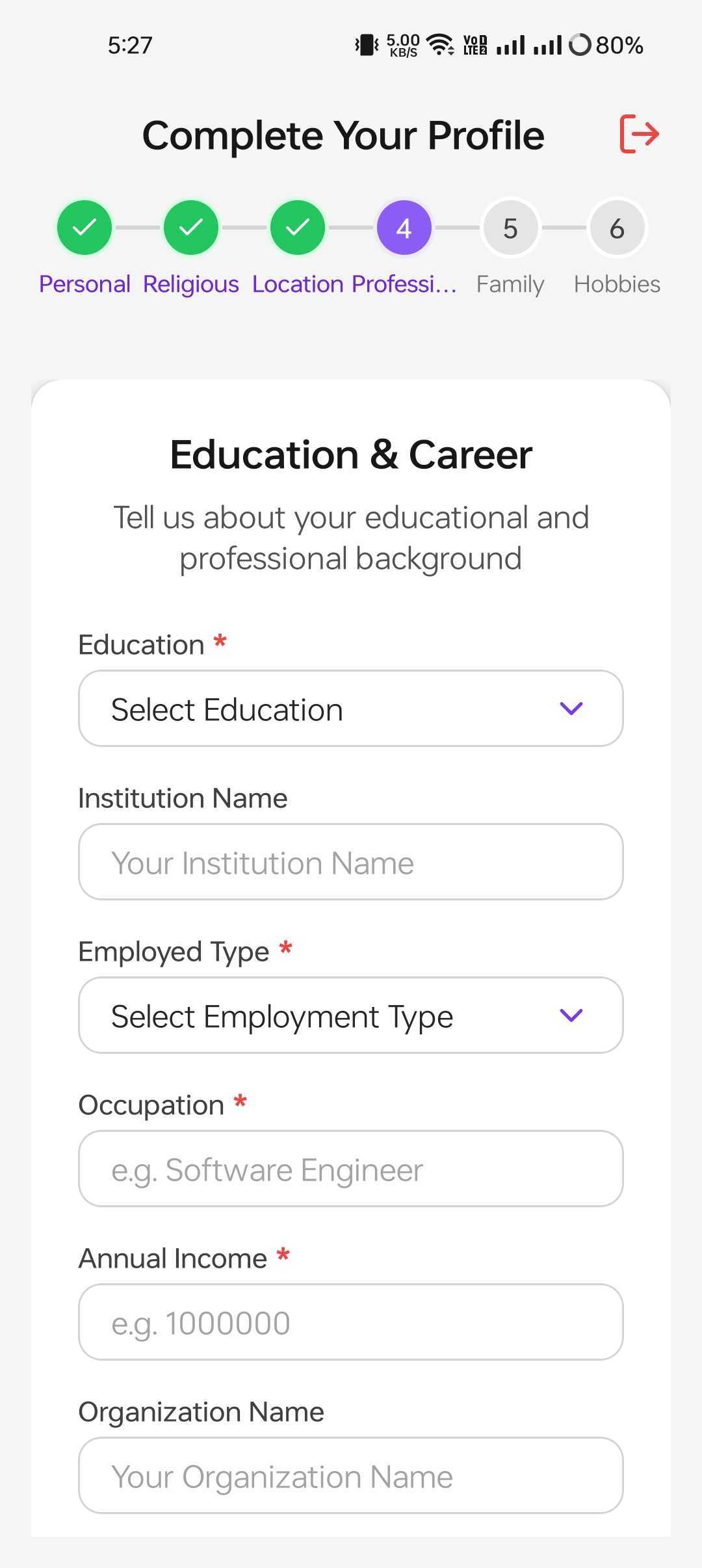The height and width of the screenshot is (1568, 702).
Task: Tap the battery indicator in status bar
Action: click(x=580, y=45)
